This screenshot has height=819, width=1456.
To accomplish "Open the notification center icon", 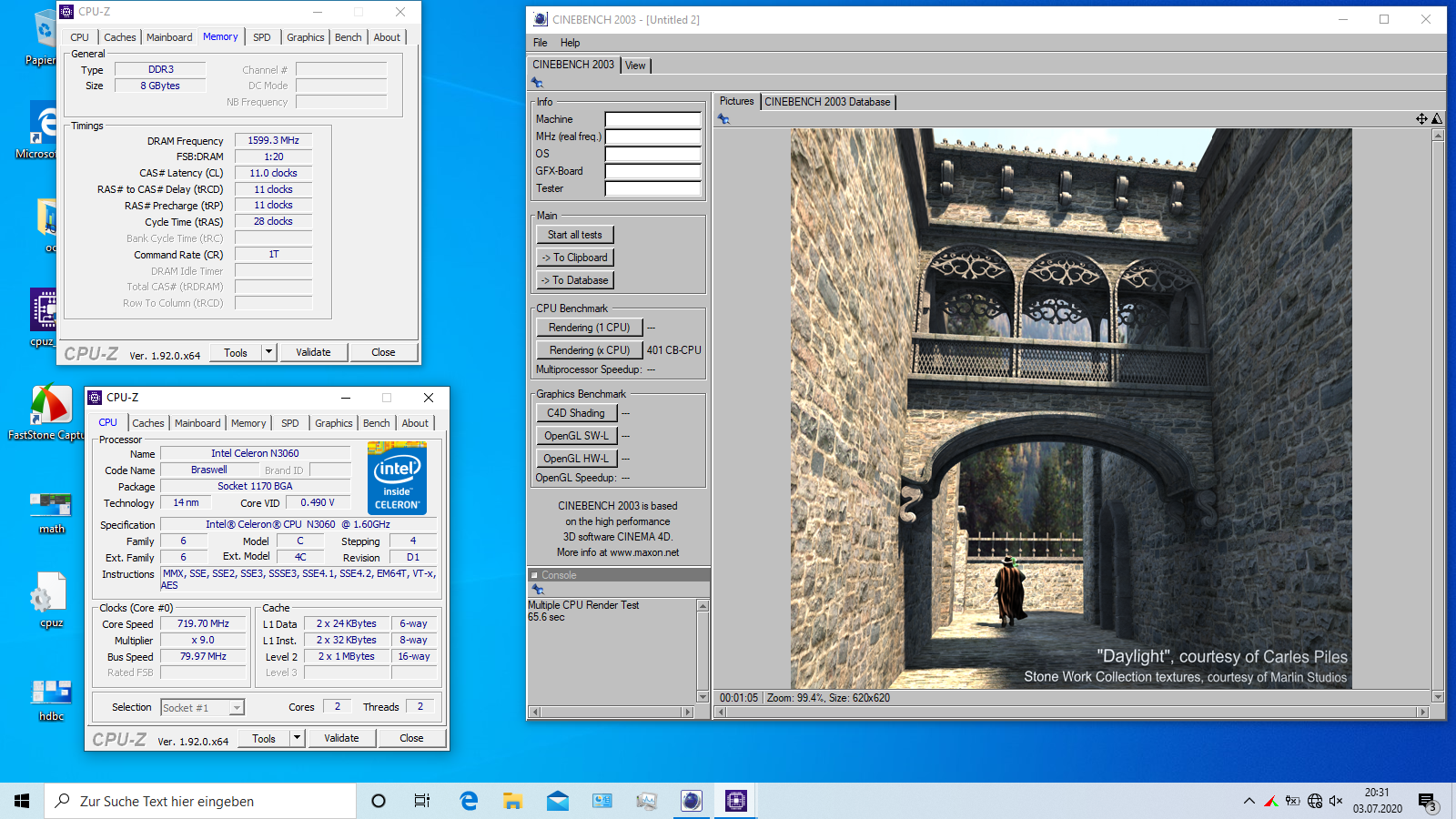I will point(1427,802).
